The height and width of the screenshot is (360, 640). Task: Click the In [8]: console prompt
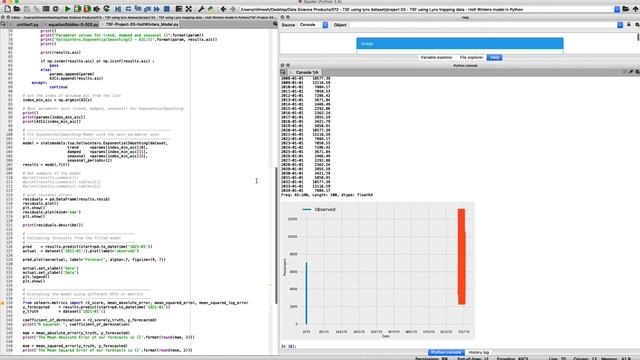289,346
